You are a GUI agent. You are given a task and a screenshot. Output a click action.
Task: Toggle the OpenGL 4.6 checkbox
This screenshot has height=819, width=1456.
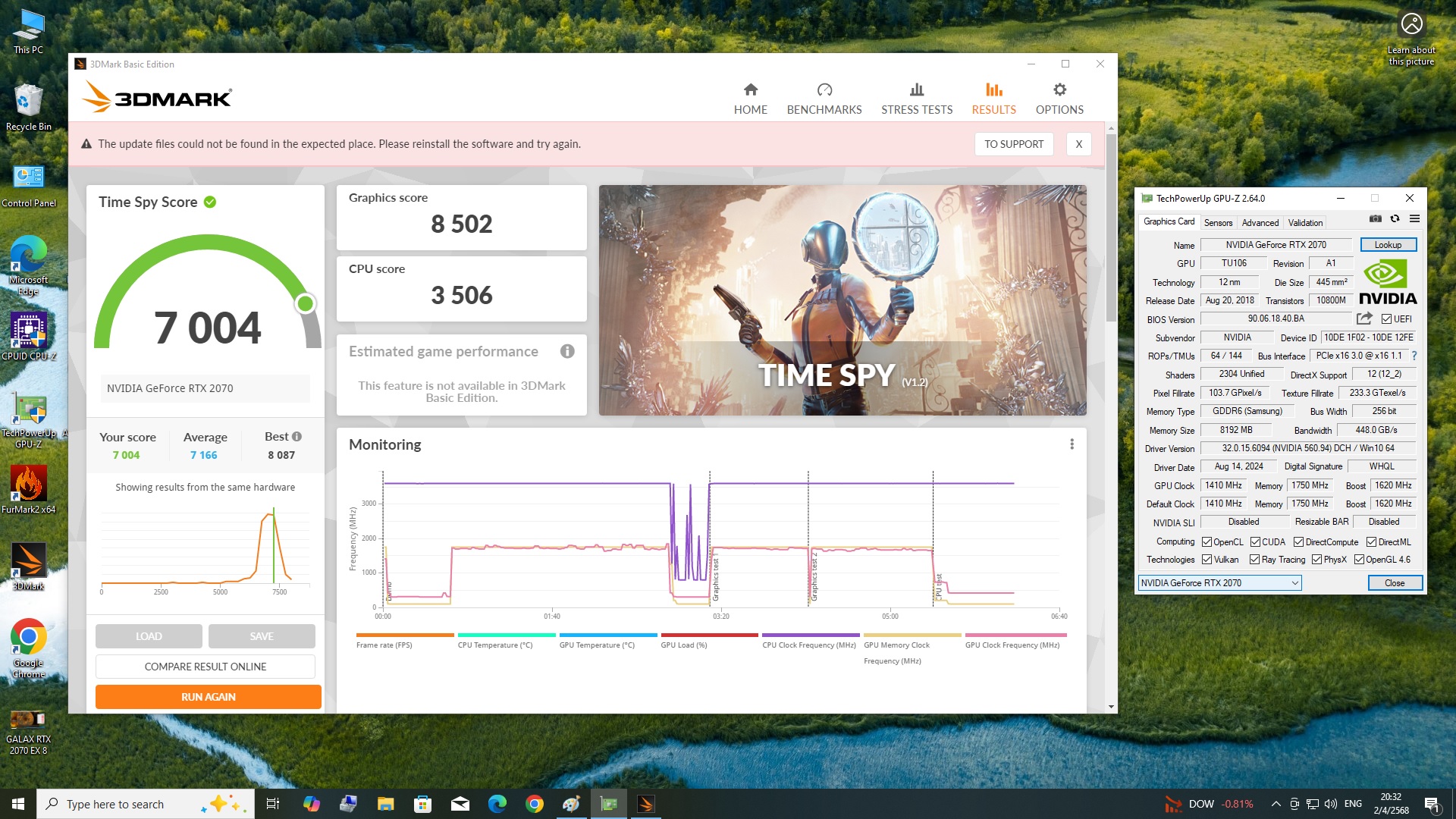point(1359,560)
